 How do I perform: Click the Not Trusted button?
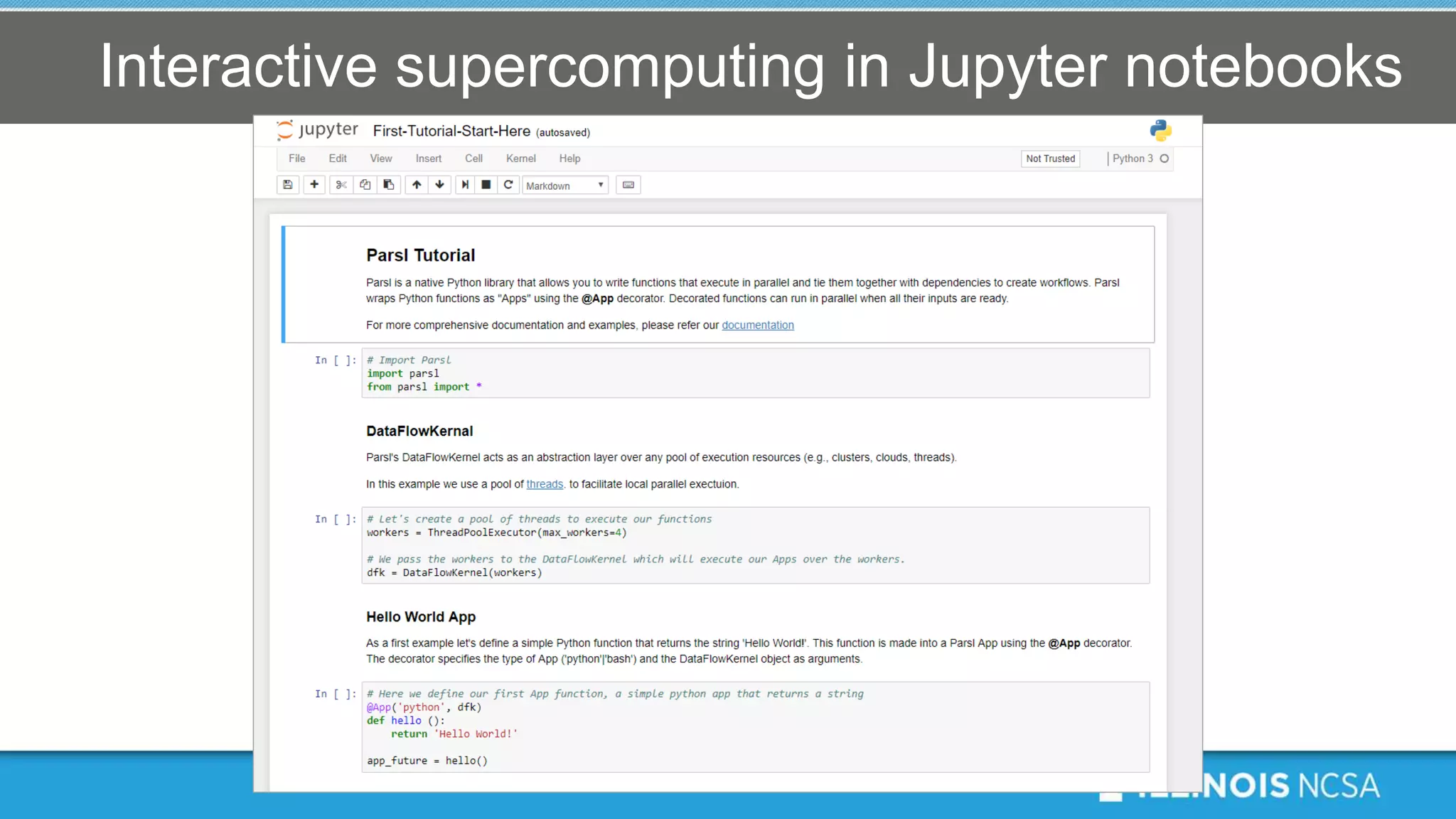click(1051, 159)
